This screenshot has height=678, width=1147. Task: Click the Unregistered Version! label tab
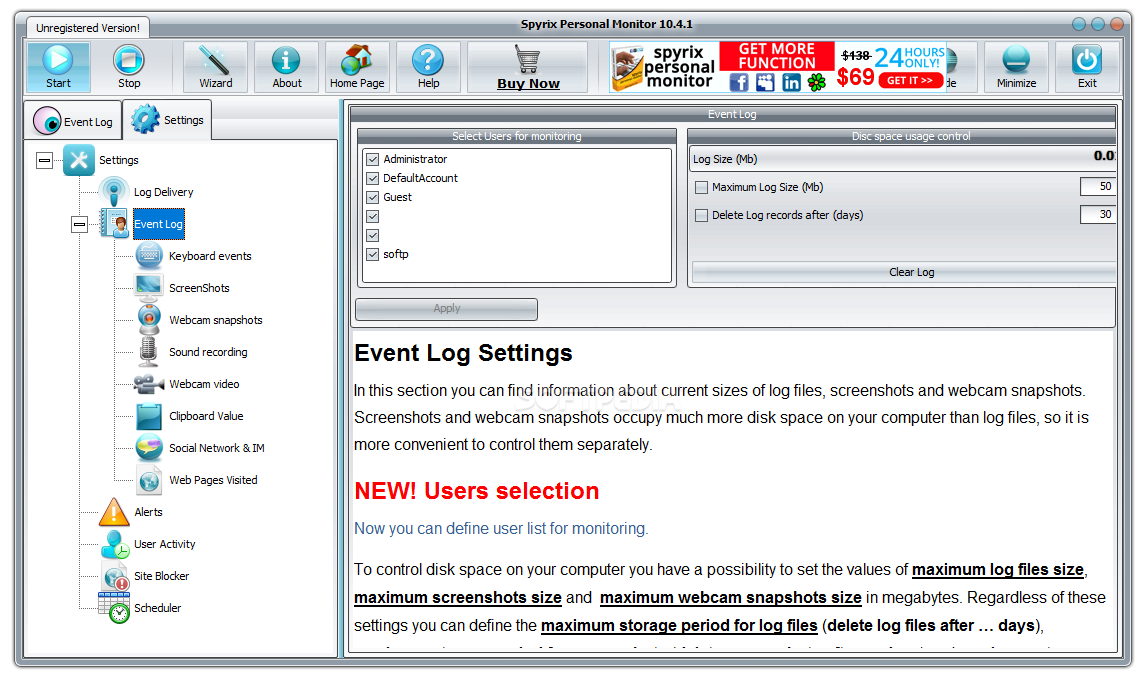88,28
